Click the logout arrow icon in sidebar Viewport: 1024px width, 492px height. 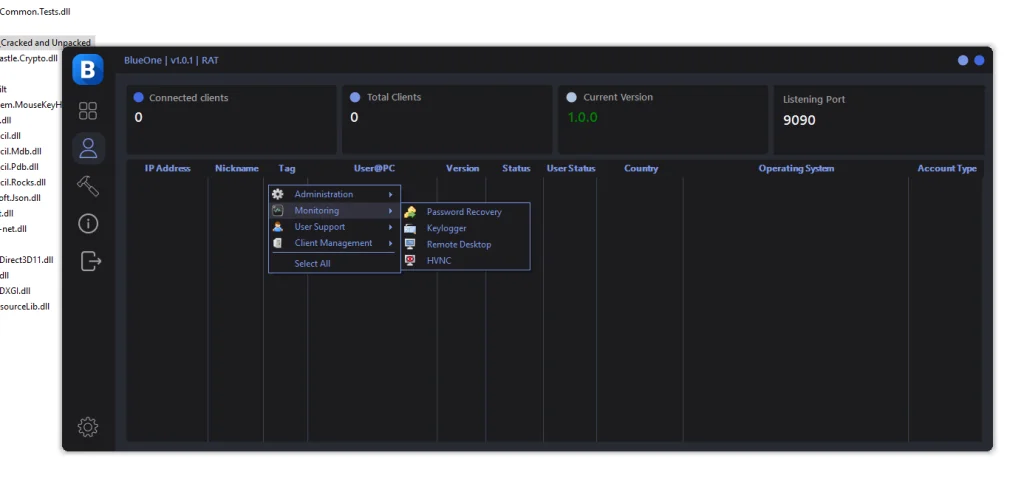pyautogui.click(x=90, y=261)
